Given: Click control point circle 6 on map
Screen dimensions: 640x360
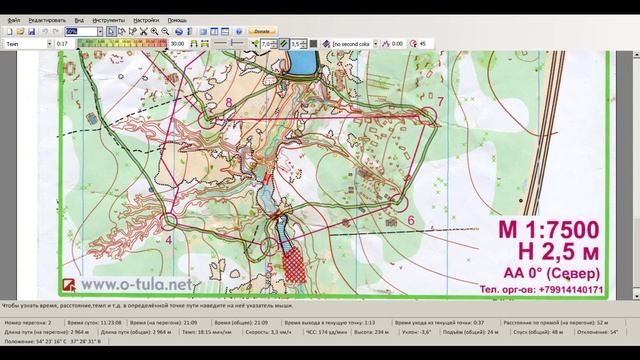Looking at the screenshot, I should [399, 203].
